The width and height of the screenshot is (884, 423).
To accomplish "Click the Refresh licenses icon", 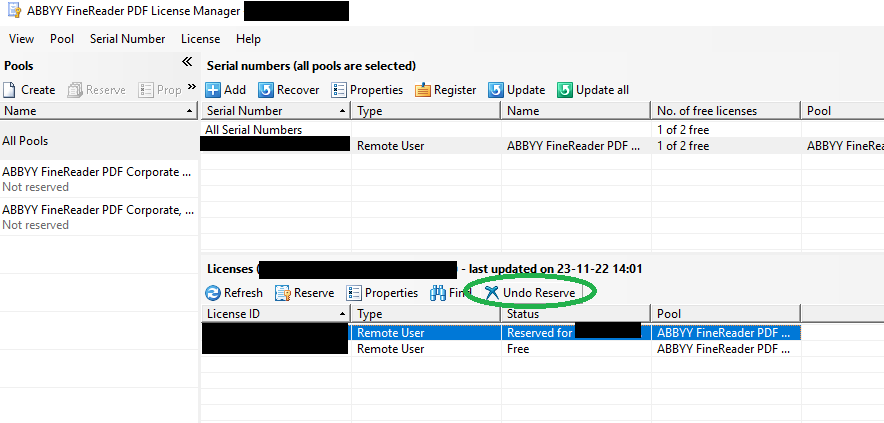I will click(x=213, y=293).
